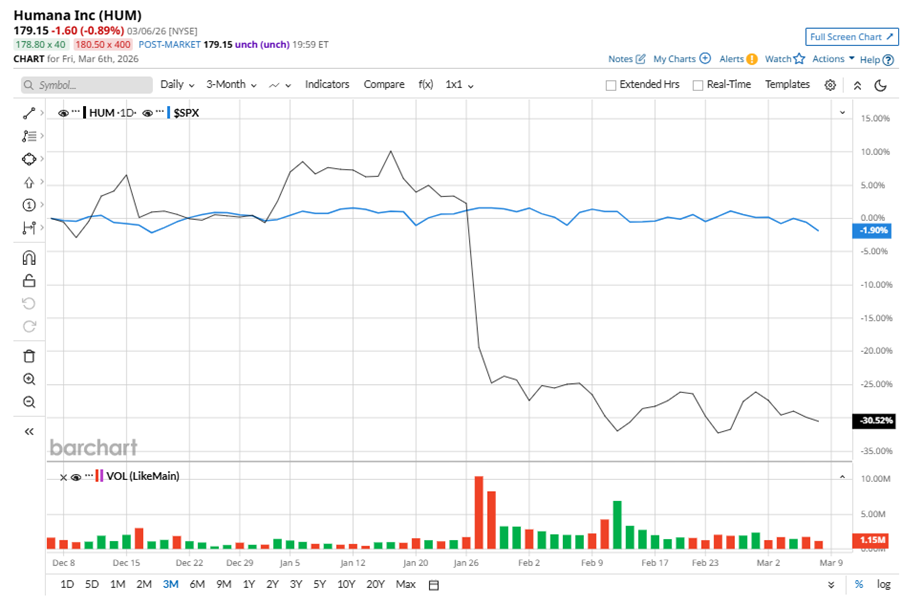Click the Notes edit icon
The height and width of the screenshot is (607, 902).
pyautogui.click(x=640, y=59)
